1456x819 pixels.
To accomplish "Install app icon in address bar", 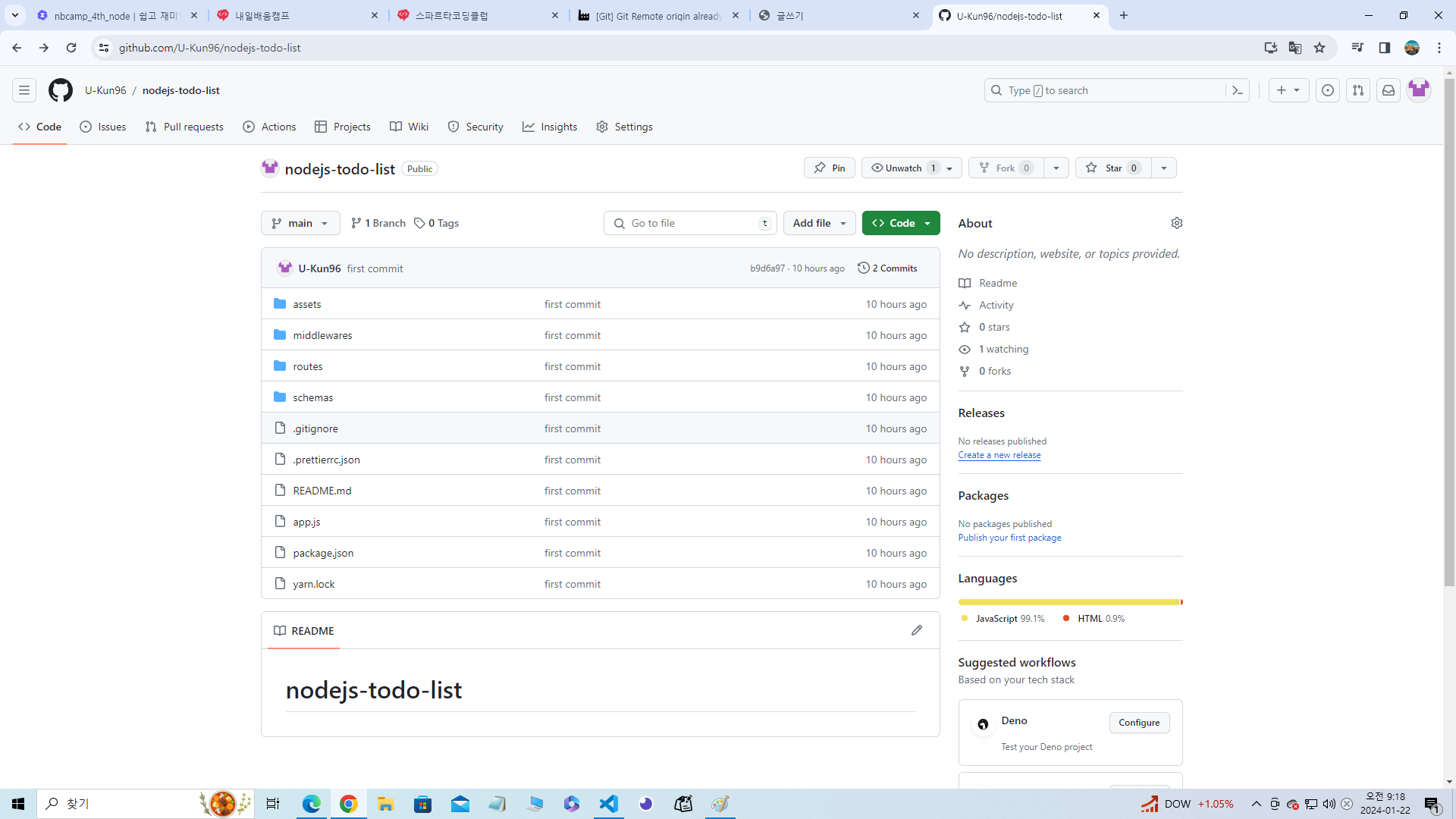I will click(1271, 48).
